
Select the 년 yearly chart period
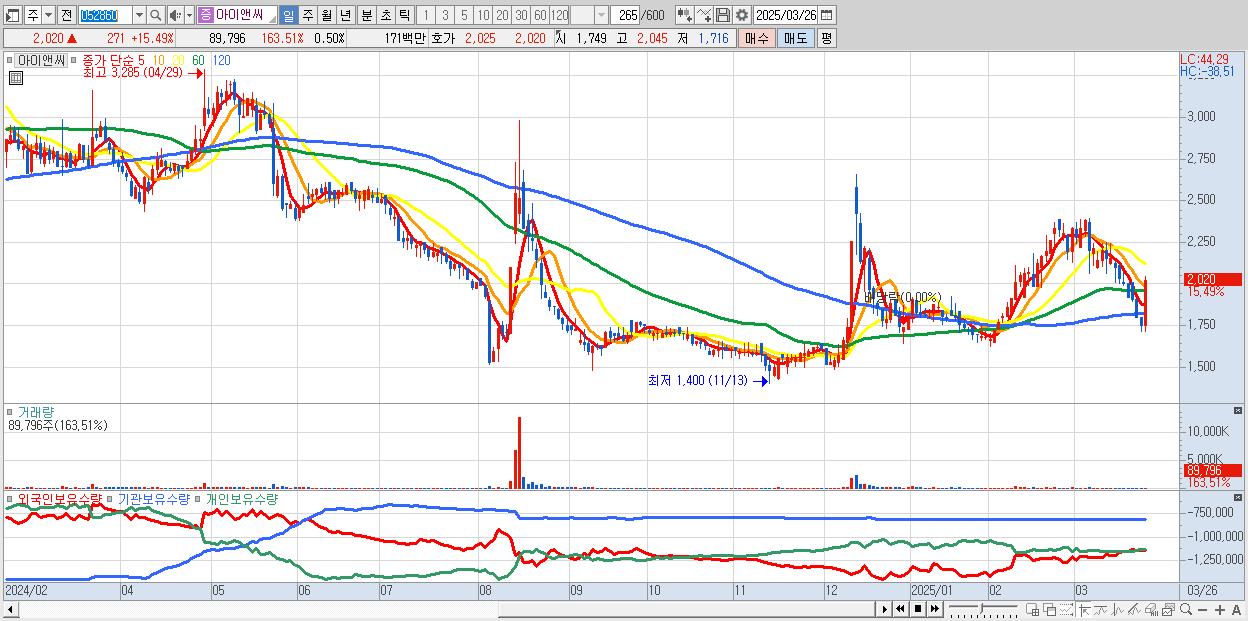pyautogui.click(x=345, y=15)
